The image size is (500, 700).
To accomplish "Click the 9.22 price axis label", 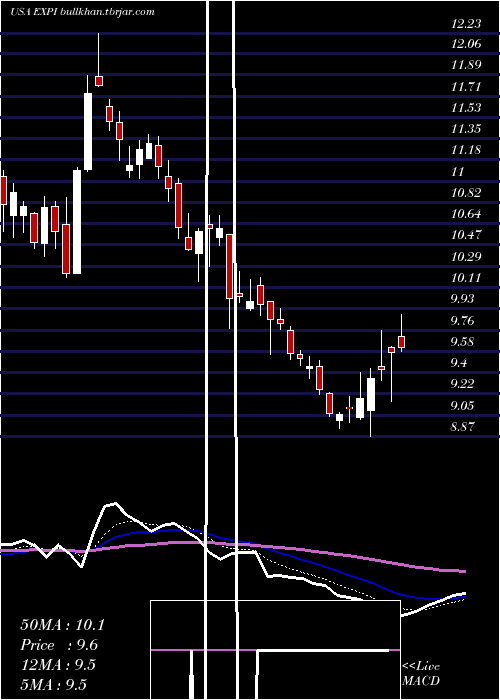I will coord(462,384).
